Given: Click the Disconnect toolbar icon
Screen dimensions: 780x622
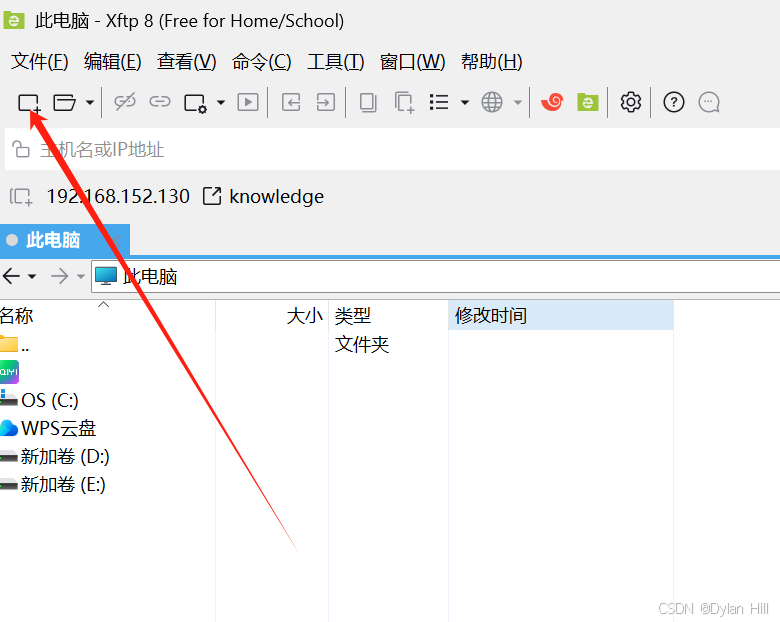Looking at the screenshot, I should (x=124, y=102).
